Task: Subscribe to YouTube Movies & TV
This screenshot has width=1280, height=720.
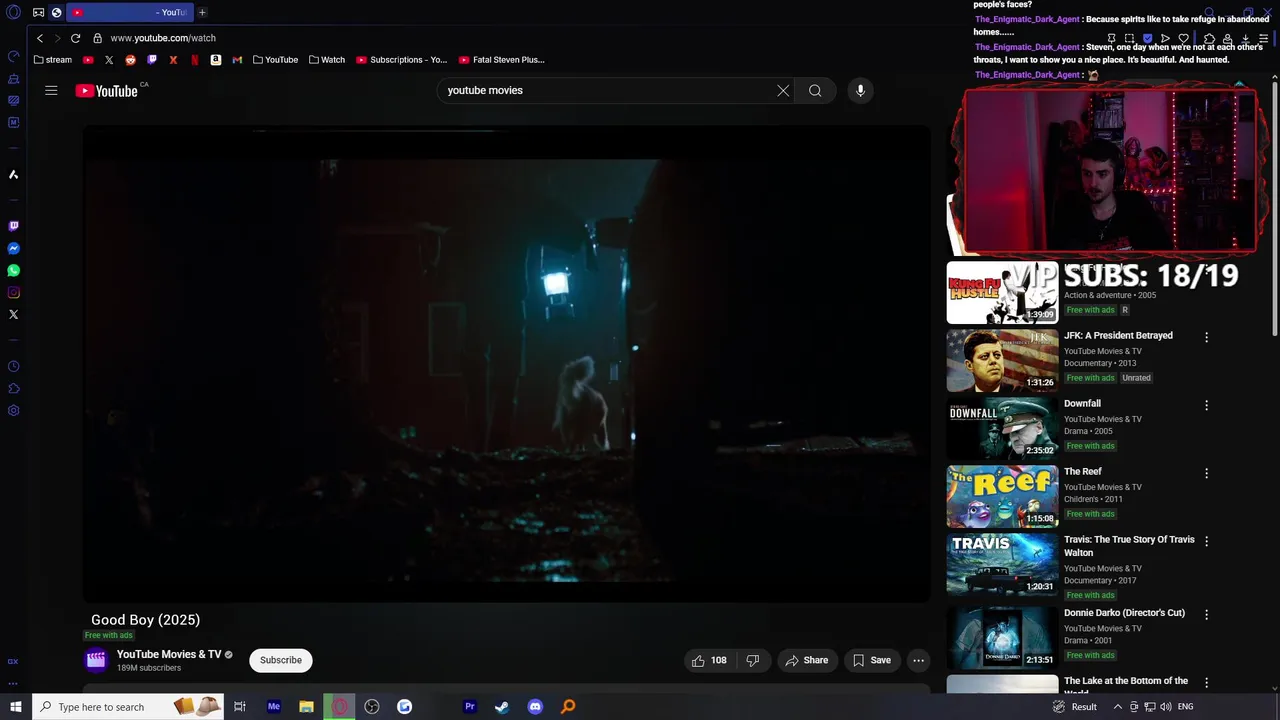Action: tap(281, 660)
